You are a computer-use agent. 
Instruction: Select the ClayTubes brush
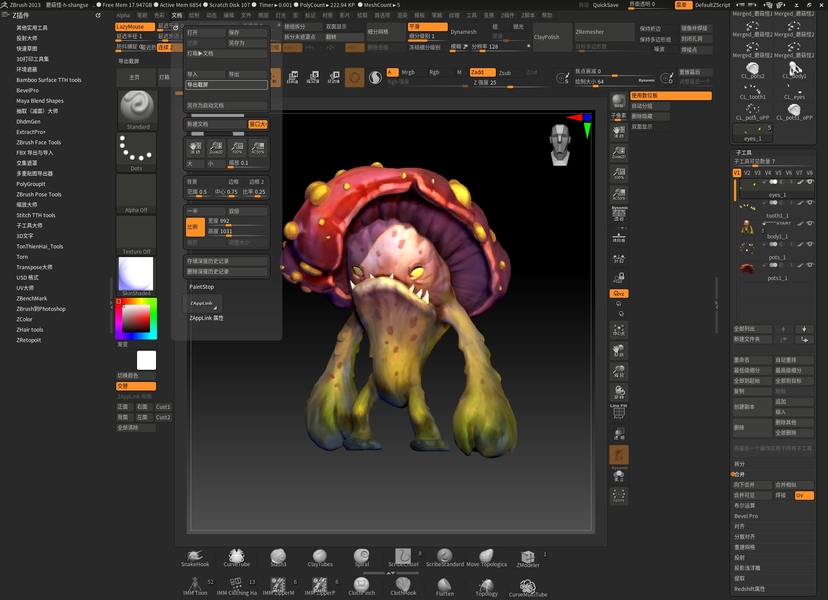(x=320, y=558)
